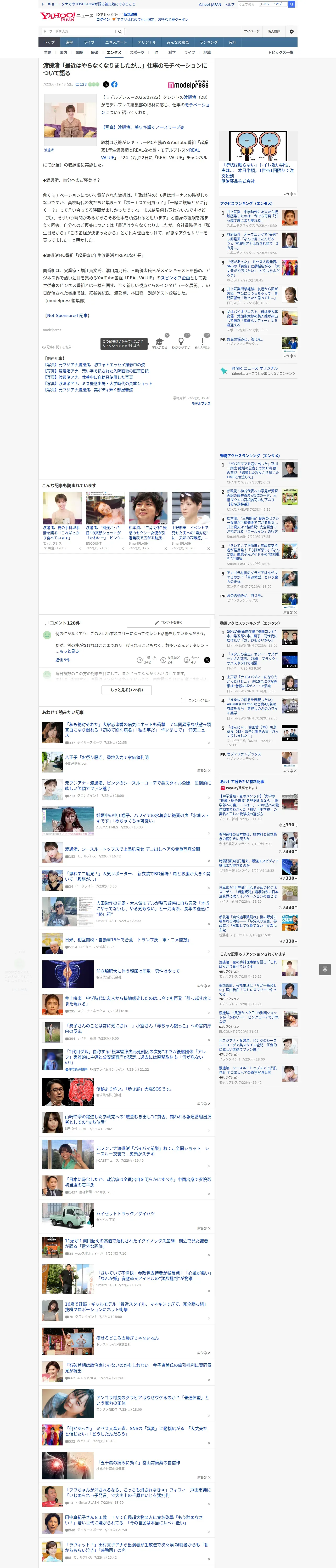Click the keyword search magnifier icon
The image size is (336, 1568).
point(120,32)
